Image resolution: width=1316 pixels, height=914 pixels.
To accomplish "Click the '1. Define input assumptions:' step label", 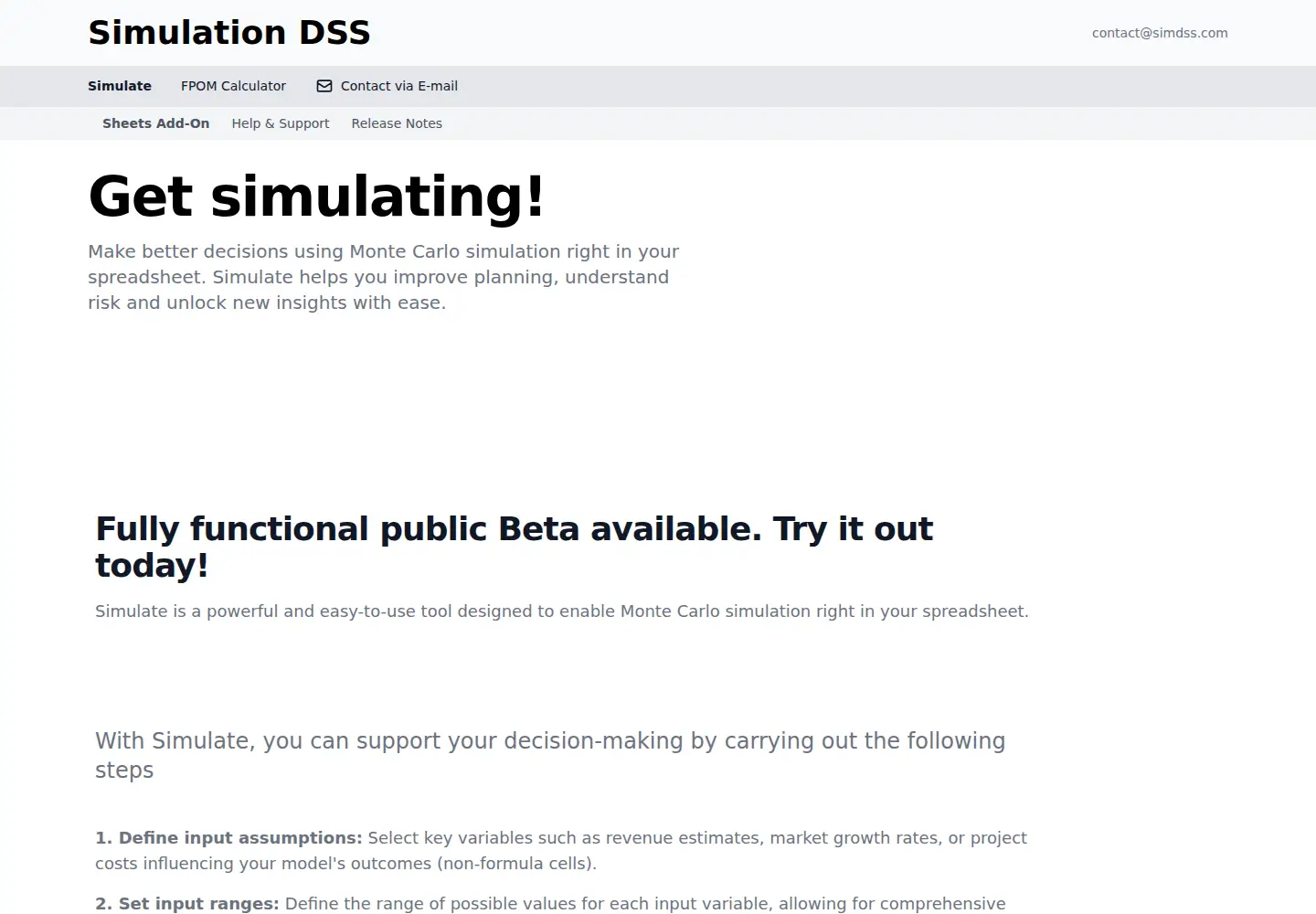I will click(228, 838).
